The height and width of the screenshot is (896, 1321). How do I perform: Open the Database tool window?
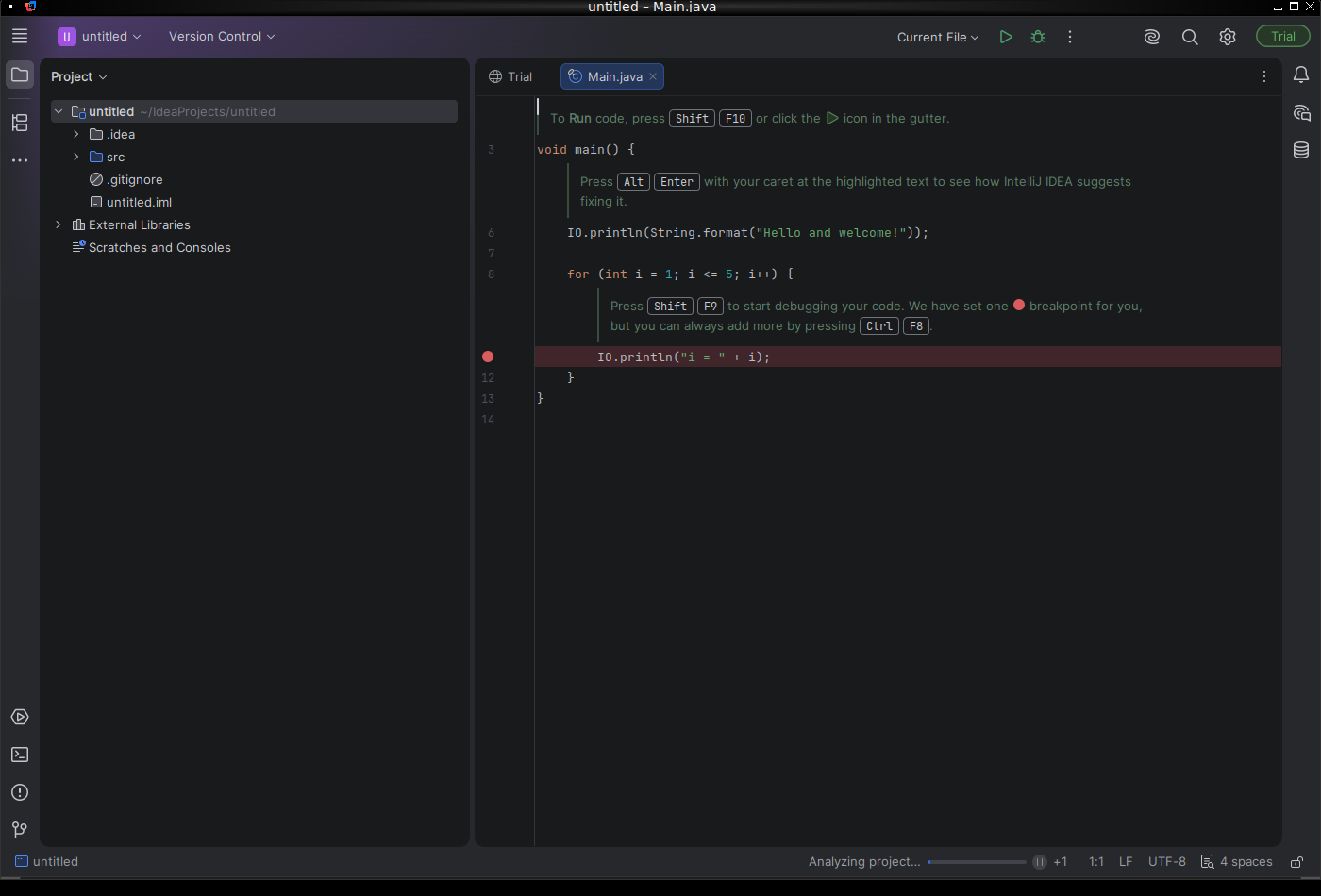pyautogui.click(x=1301, y=150)
